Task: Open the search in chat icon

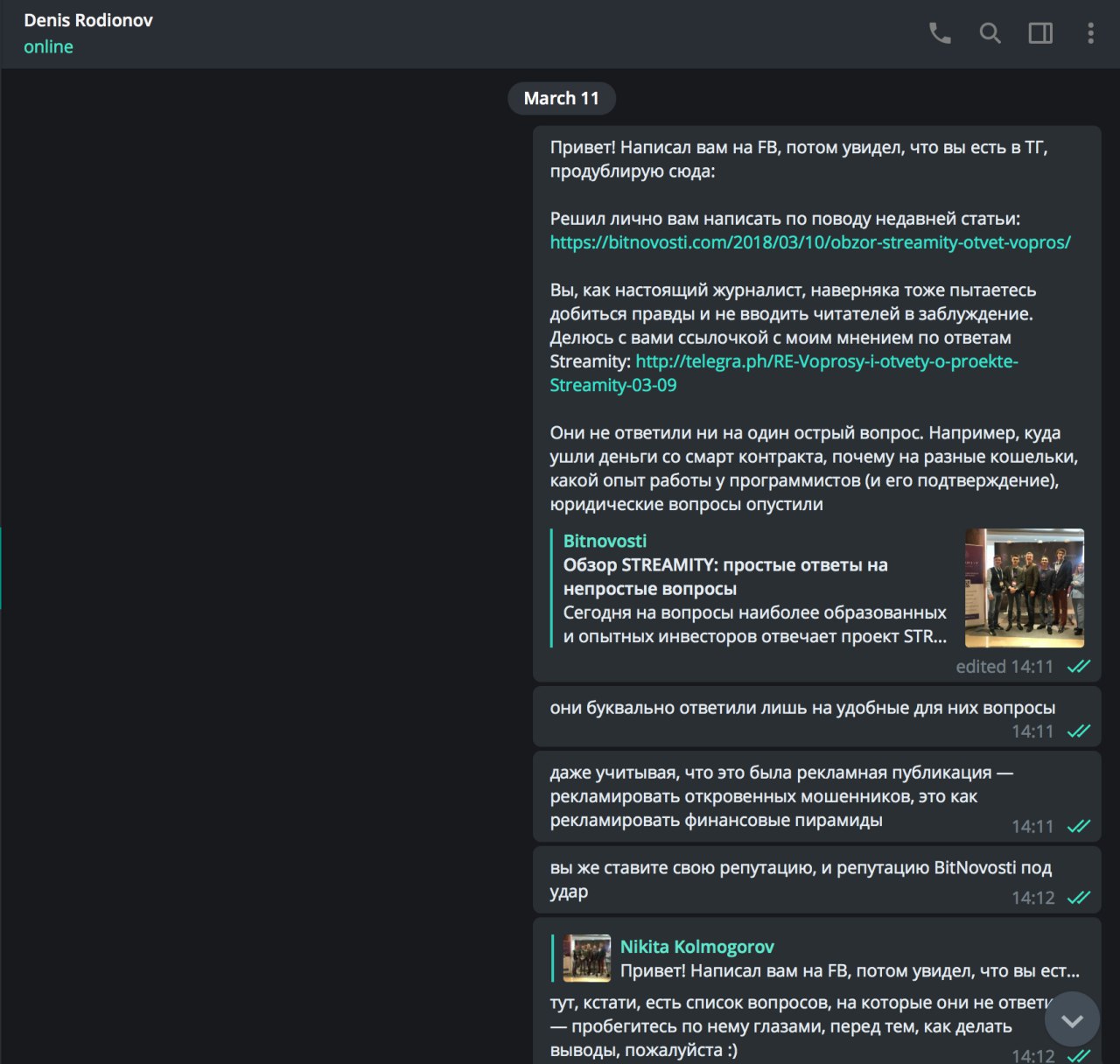Action: 990,33
